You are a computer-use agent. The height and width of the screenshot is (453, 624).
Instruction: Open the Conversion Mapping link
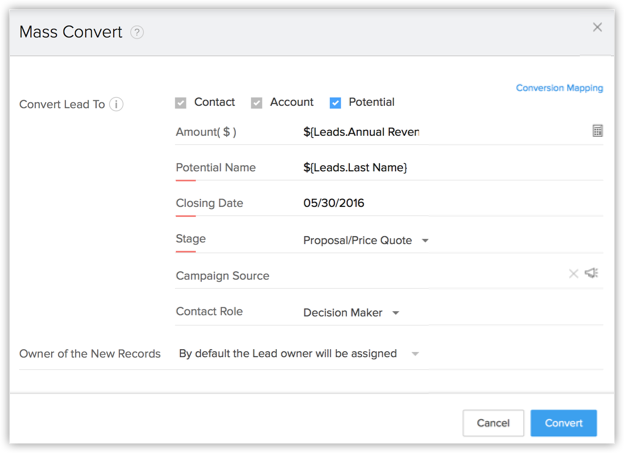pos(559,88)
